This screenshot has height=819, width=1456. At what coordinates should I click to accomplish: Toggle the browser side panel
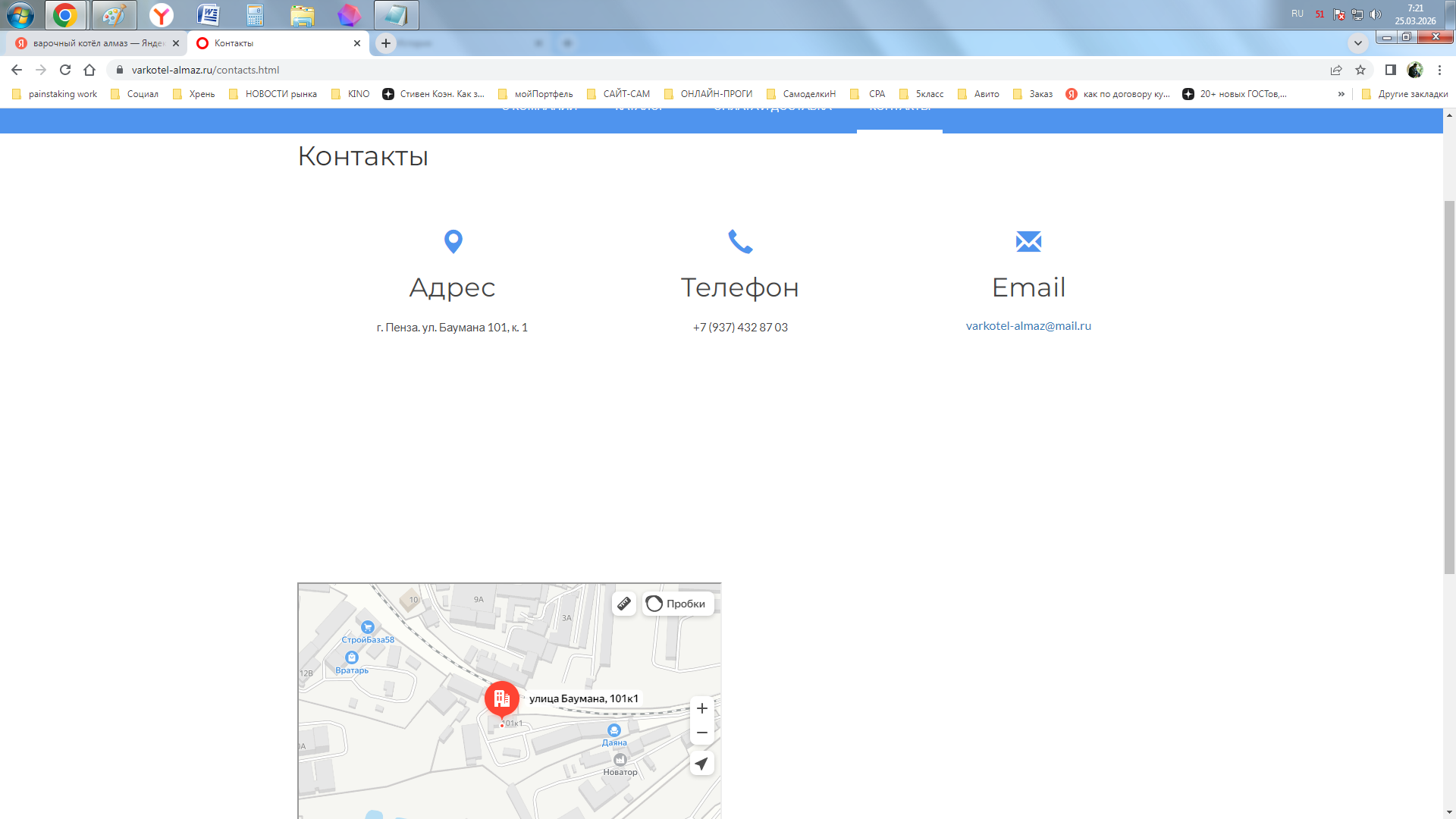1390,70
